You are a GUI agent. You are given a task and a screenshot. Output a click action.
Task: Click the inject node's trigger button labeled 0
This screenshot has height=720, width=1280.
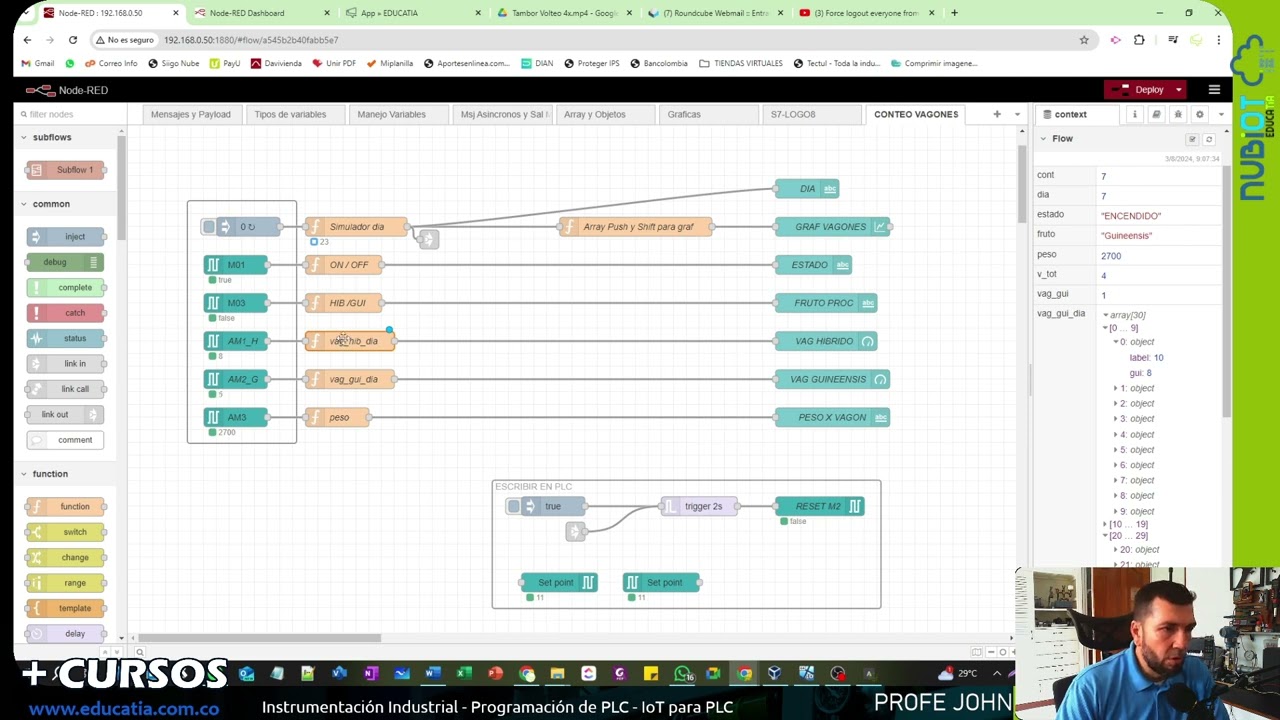coord(209,227)
